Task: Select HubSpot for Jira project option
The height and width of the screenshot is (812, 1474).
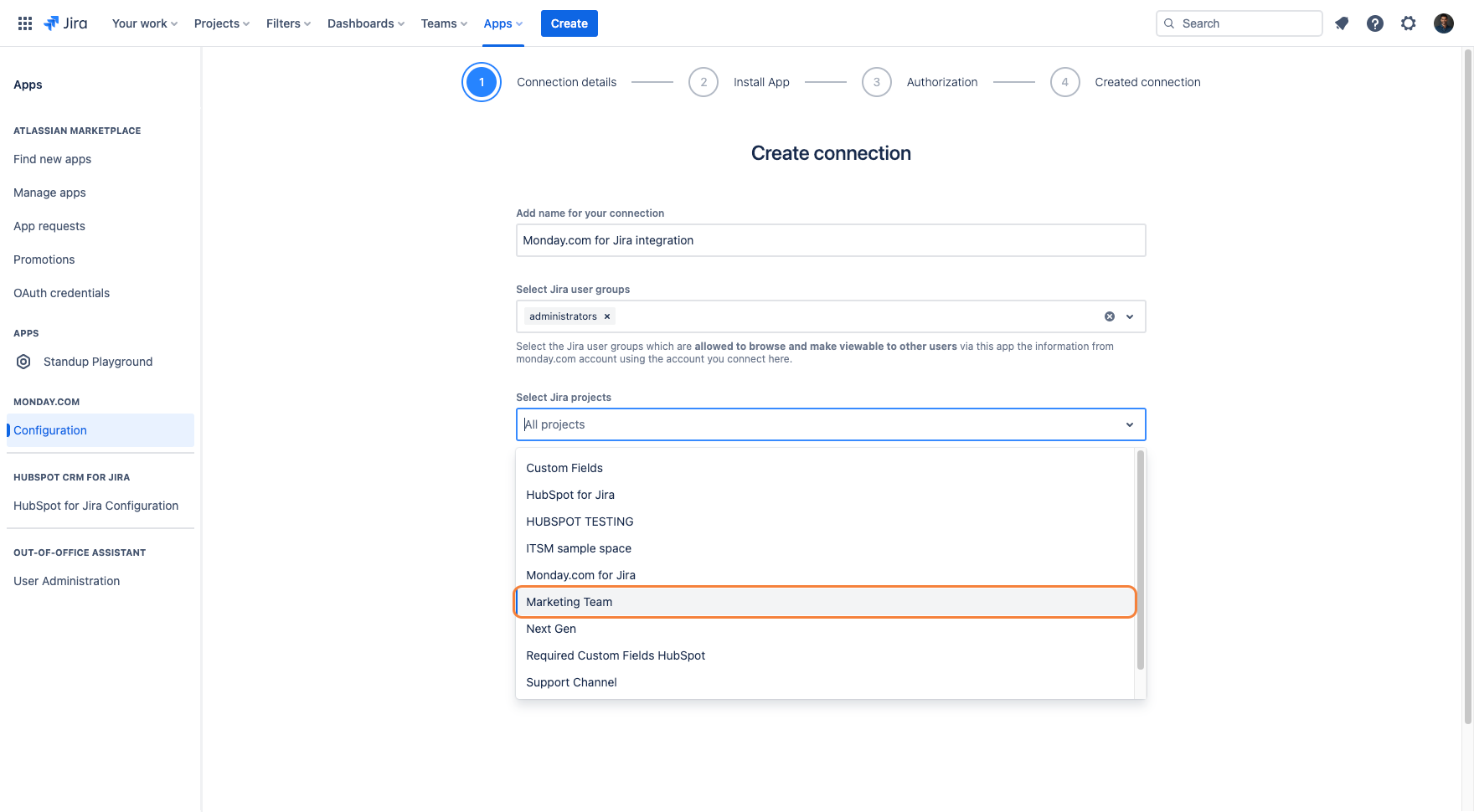Action: pos(825,495)
